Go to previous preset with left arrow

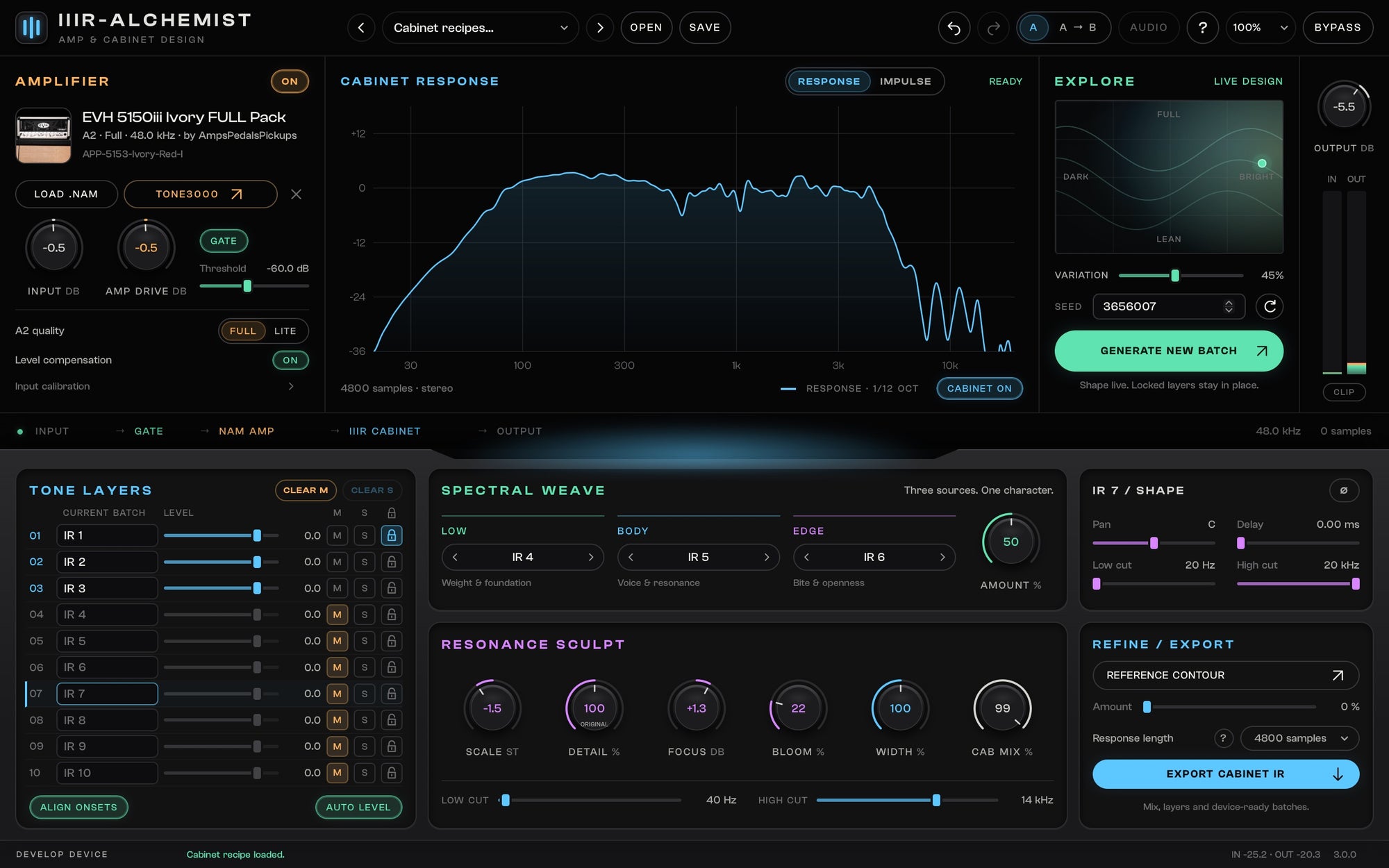[x=360, y=28]
